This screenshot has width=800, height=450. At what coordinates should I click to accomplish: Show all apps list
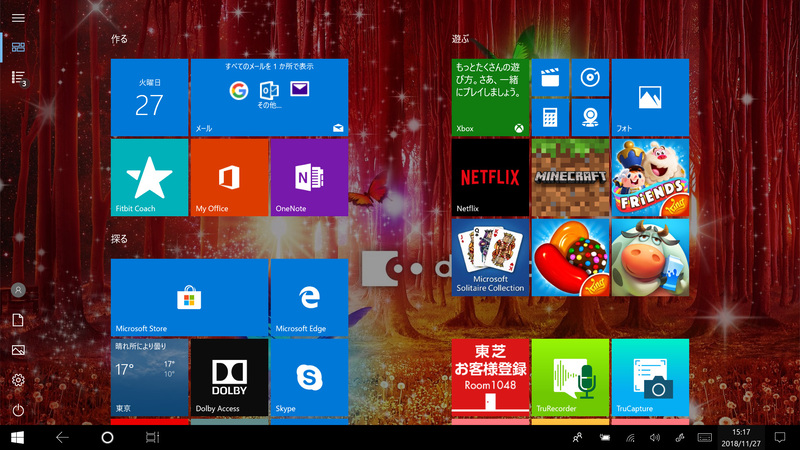click(18, 78)
